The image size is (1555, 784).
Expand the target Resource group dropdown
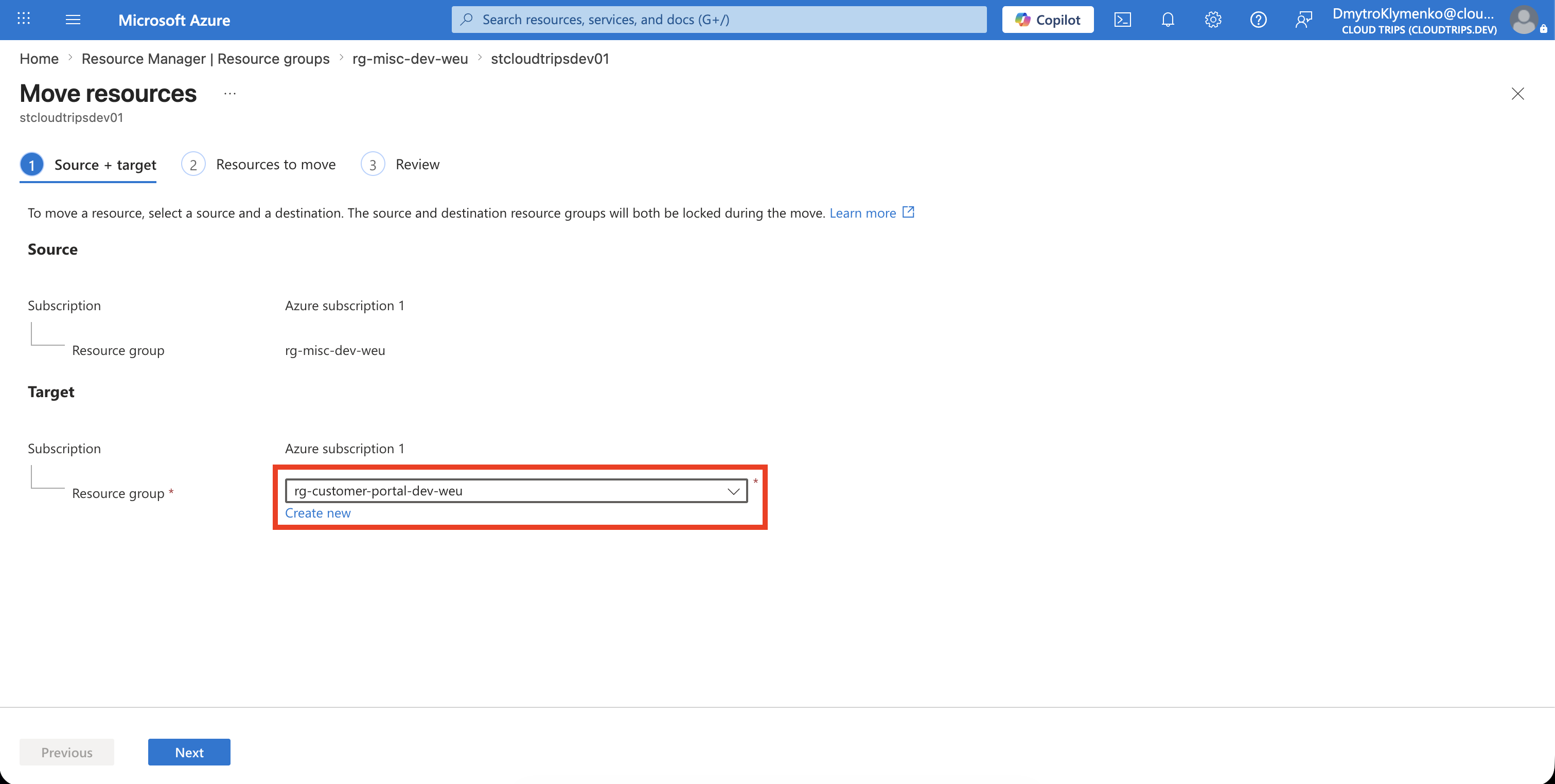[x=516, y=491]
